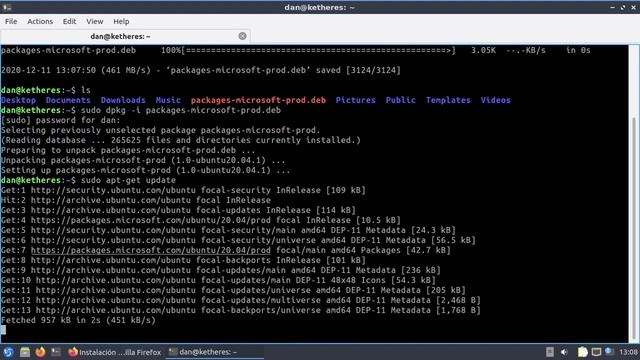Maximize the terminal window

623,7
